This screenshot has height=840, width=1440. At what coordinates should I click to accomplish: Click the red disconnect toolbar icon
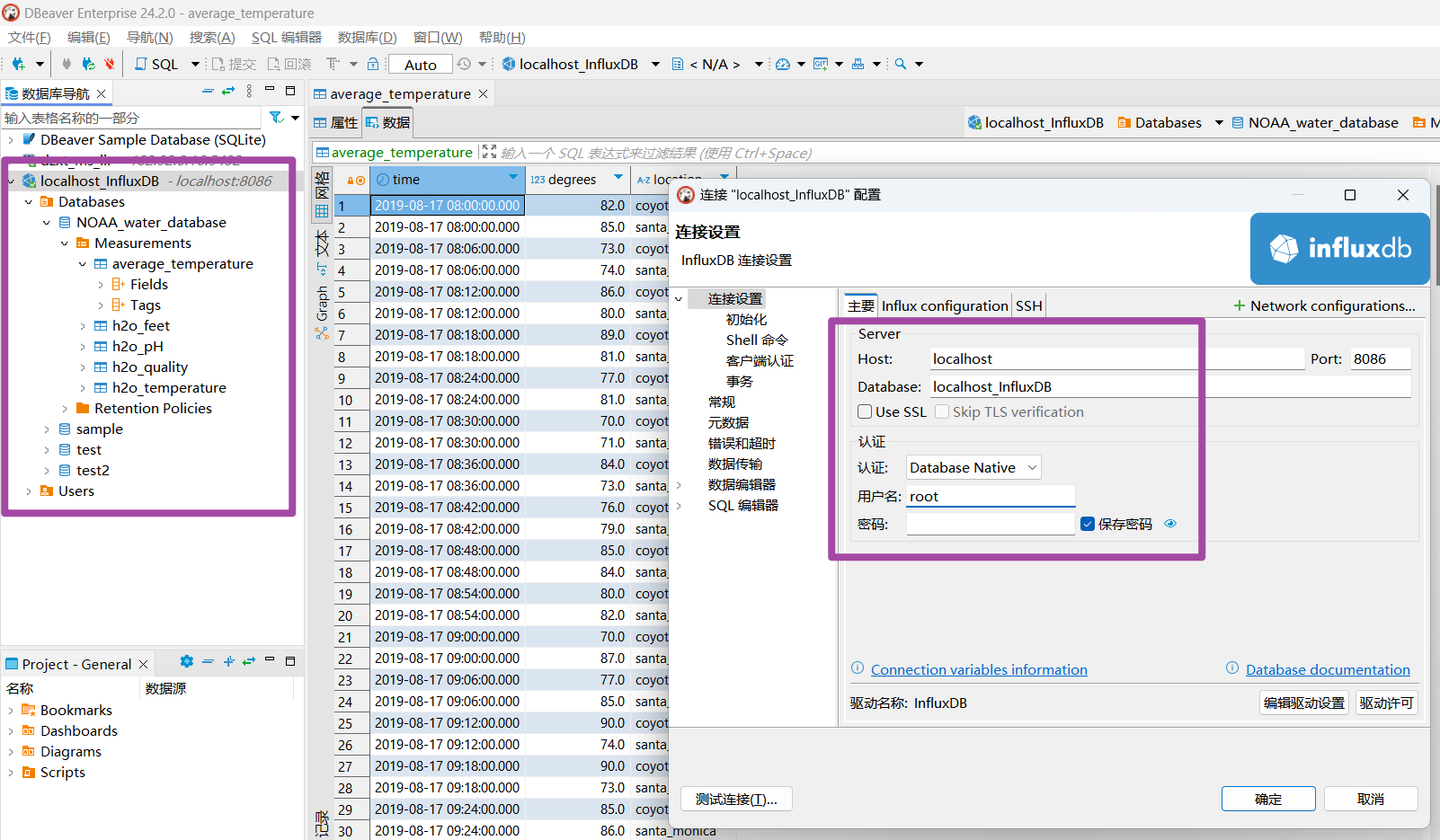pos(109,64)
